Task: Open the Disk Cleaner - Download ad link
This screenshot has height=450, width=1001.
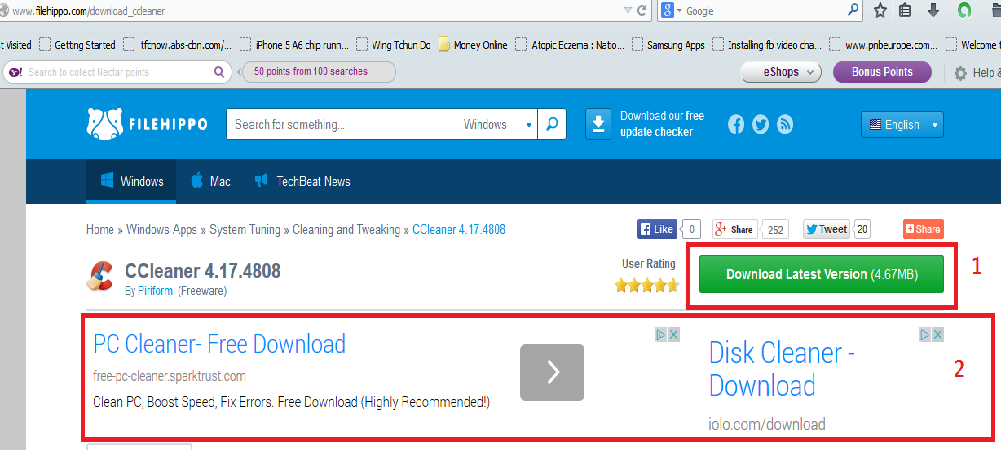Action: pyautogui.click(x=782, y=369)
